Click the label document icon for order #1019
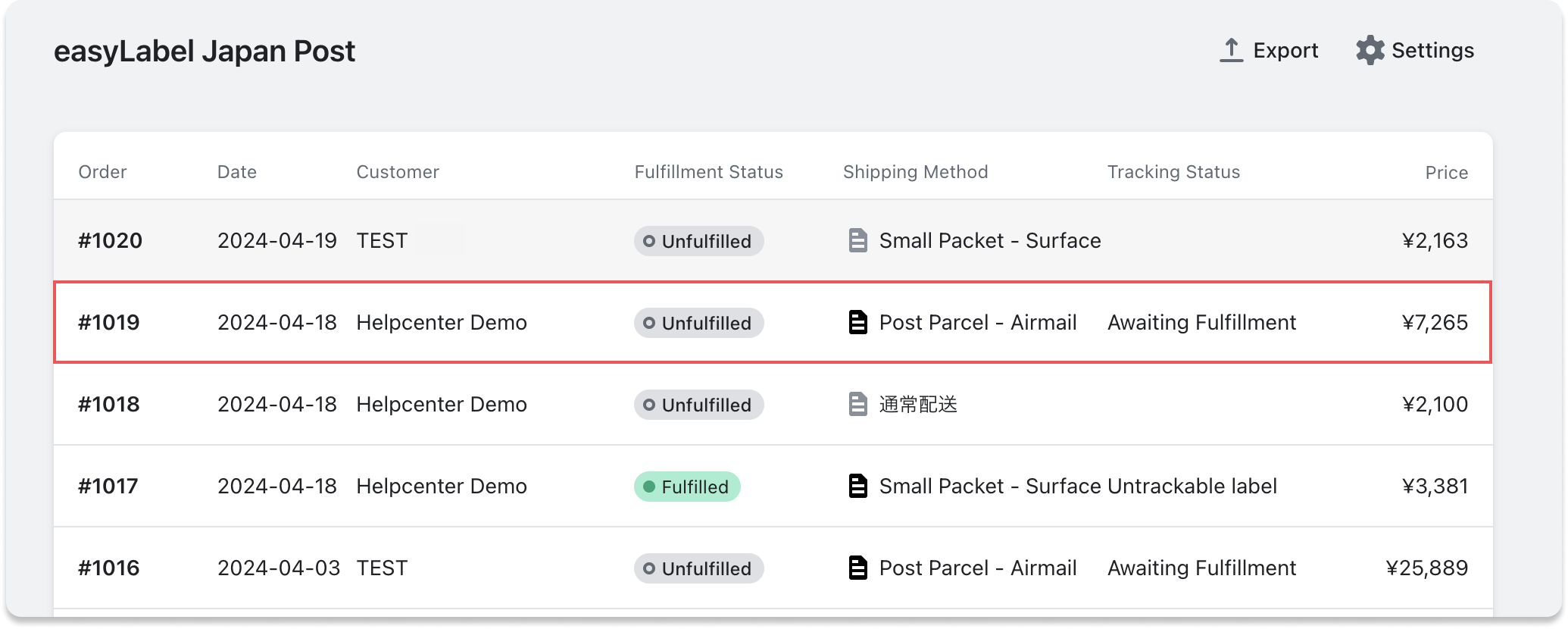The image size is (1568, 629). 857,323
